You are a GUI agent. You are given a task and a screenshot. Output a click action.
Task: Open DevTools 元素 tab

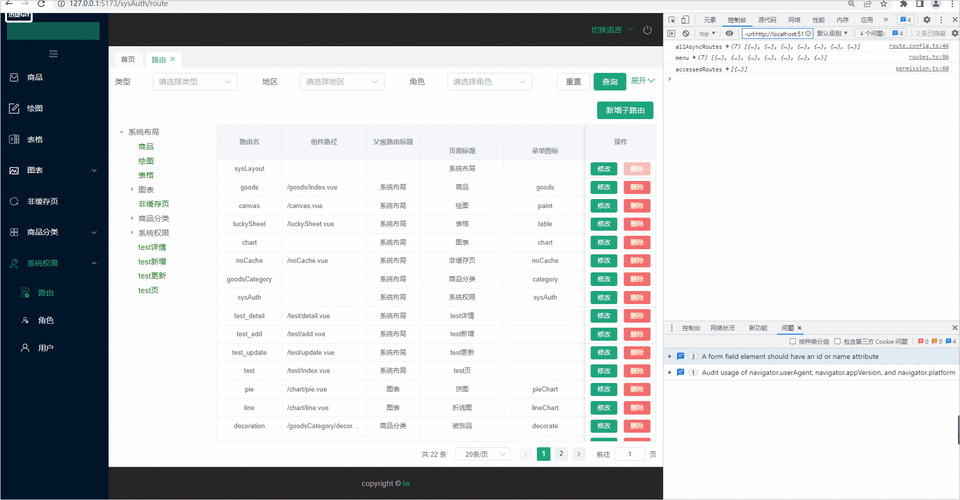coord(710,20)
